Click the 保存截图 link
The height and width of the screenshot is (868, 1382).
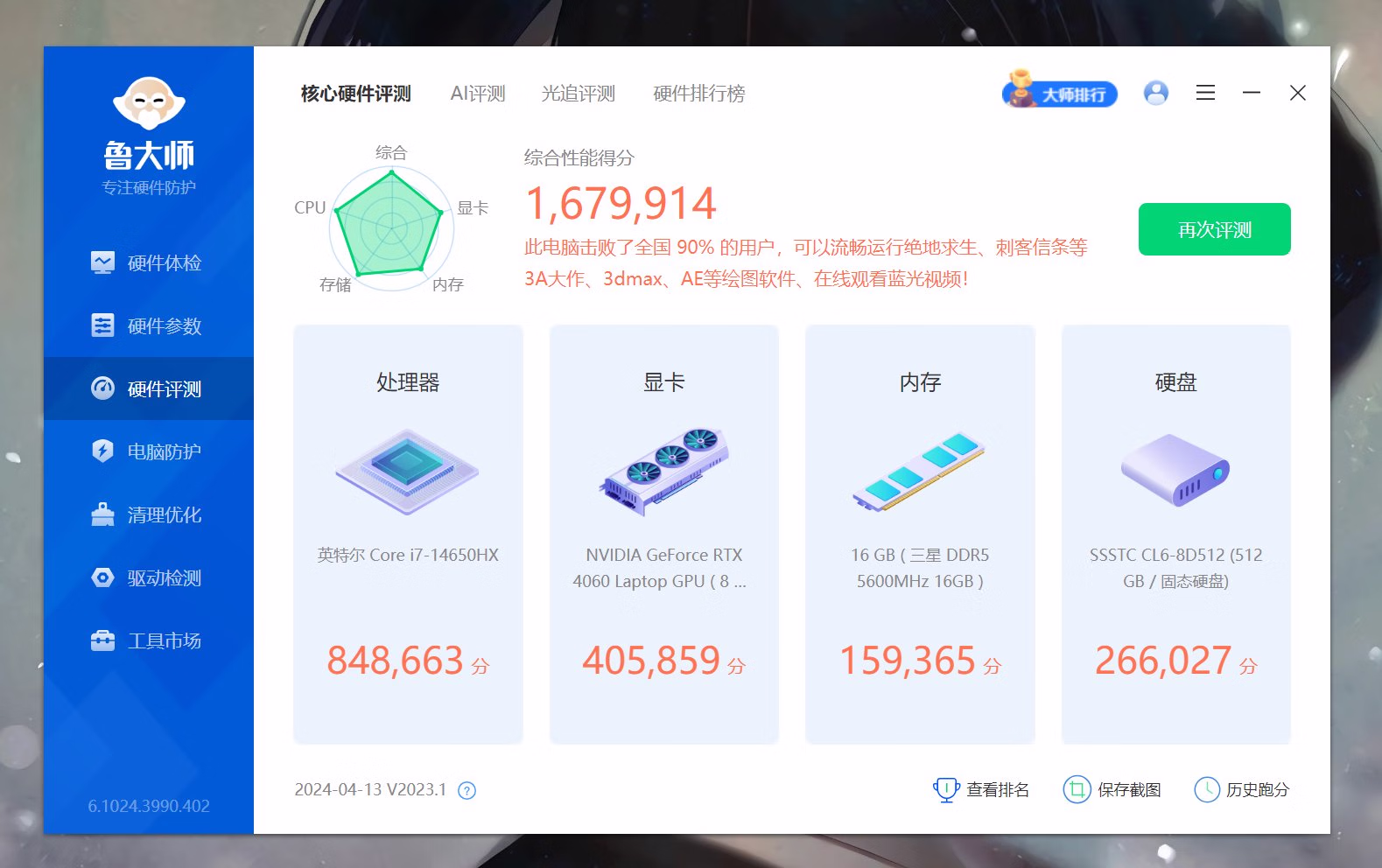1129,790
